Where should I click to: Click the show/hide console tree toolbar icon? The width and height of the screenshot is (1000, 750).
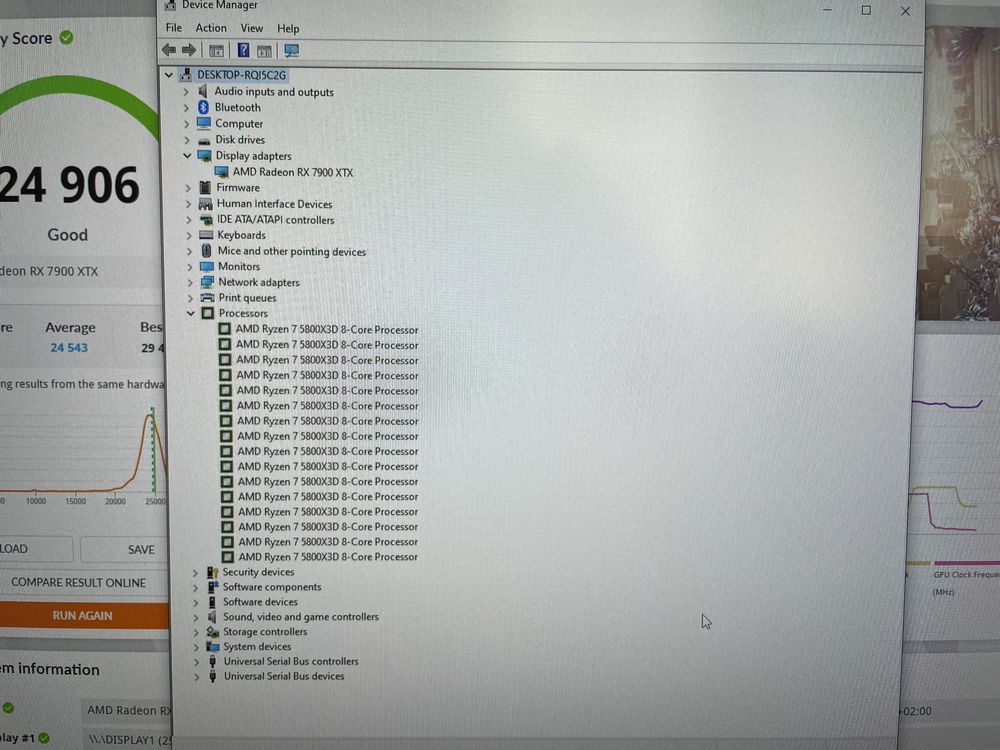coord(216,50)
